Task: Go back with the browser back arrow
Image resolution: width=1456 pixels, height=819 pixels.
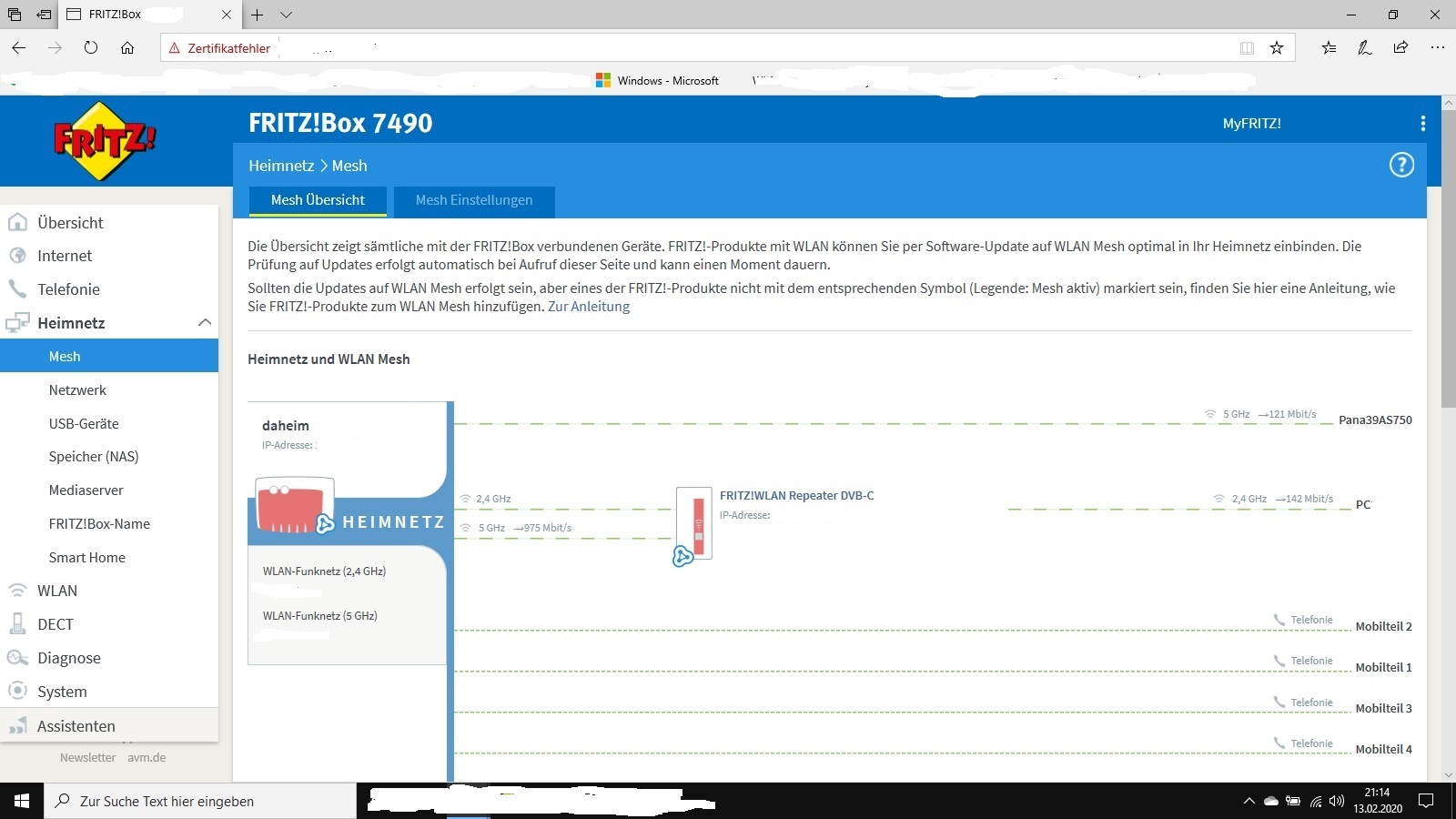Action: 19,47
